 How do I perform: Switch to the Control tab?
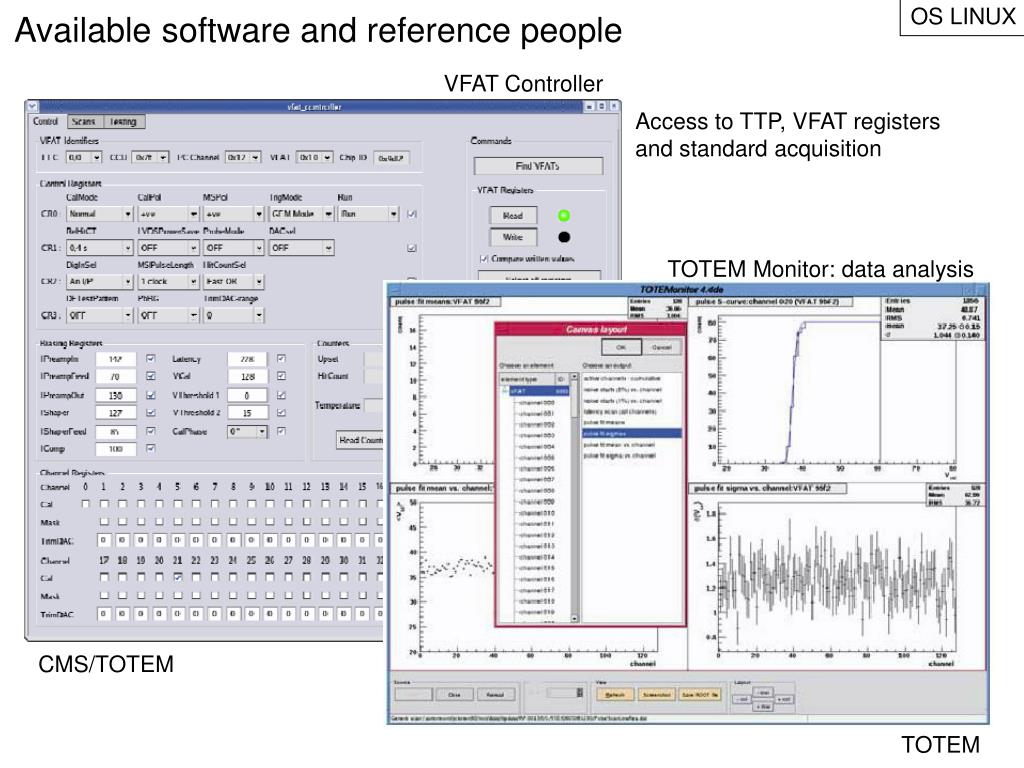pos(46,121)
